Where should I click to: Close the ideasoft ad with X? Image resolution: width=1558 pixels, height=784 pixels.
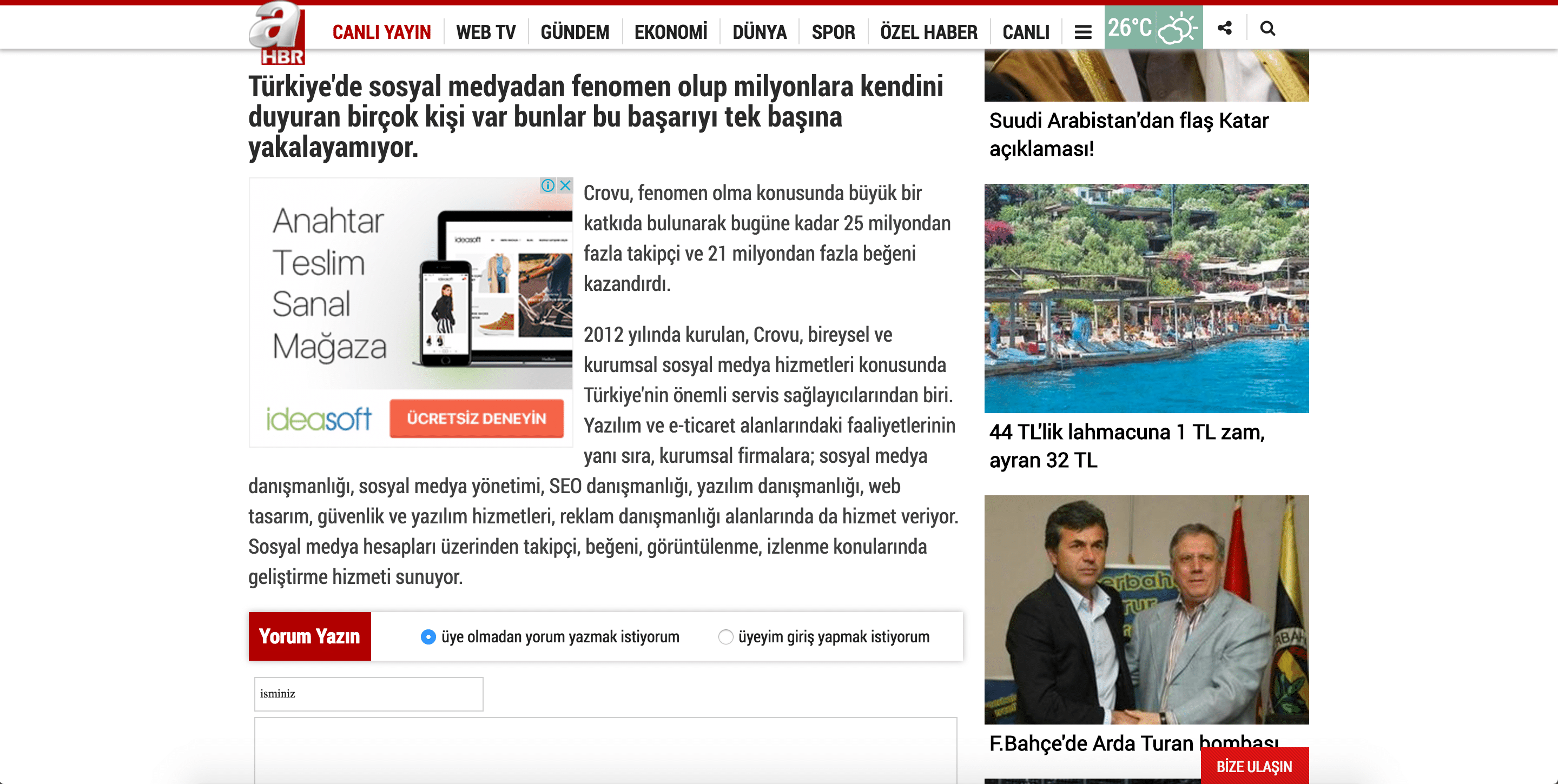(565, 185)
